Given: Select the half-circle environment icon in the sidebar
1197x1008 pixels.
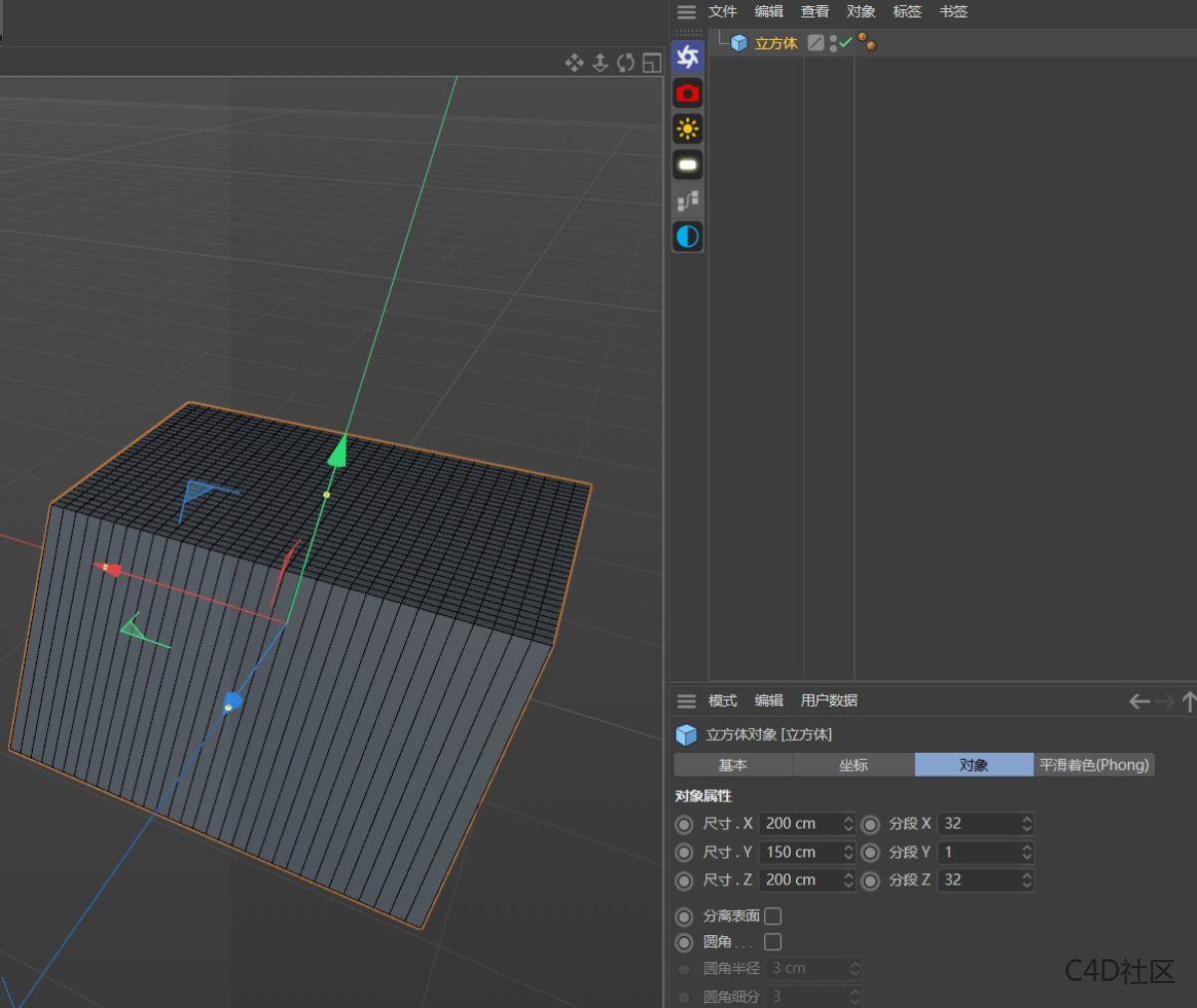Looking at the screenshot, I should pos(686,236).
